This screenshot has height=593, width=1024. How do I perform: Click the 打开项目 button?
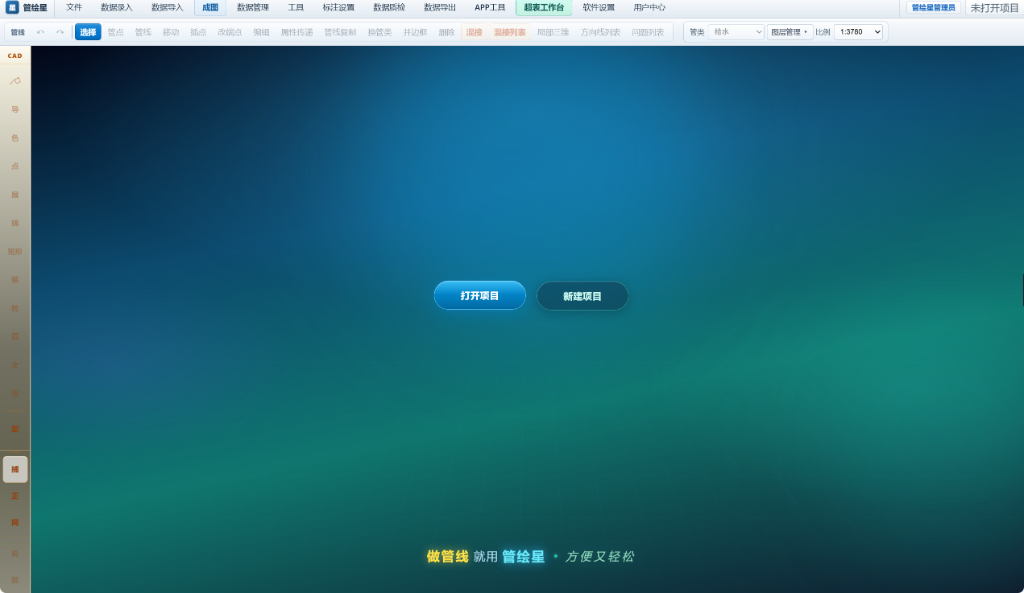point(480,296)
